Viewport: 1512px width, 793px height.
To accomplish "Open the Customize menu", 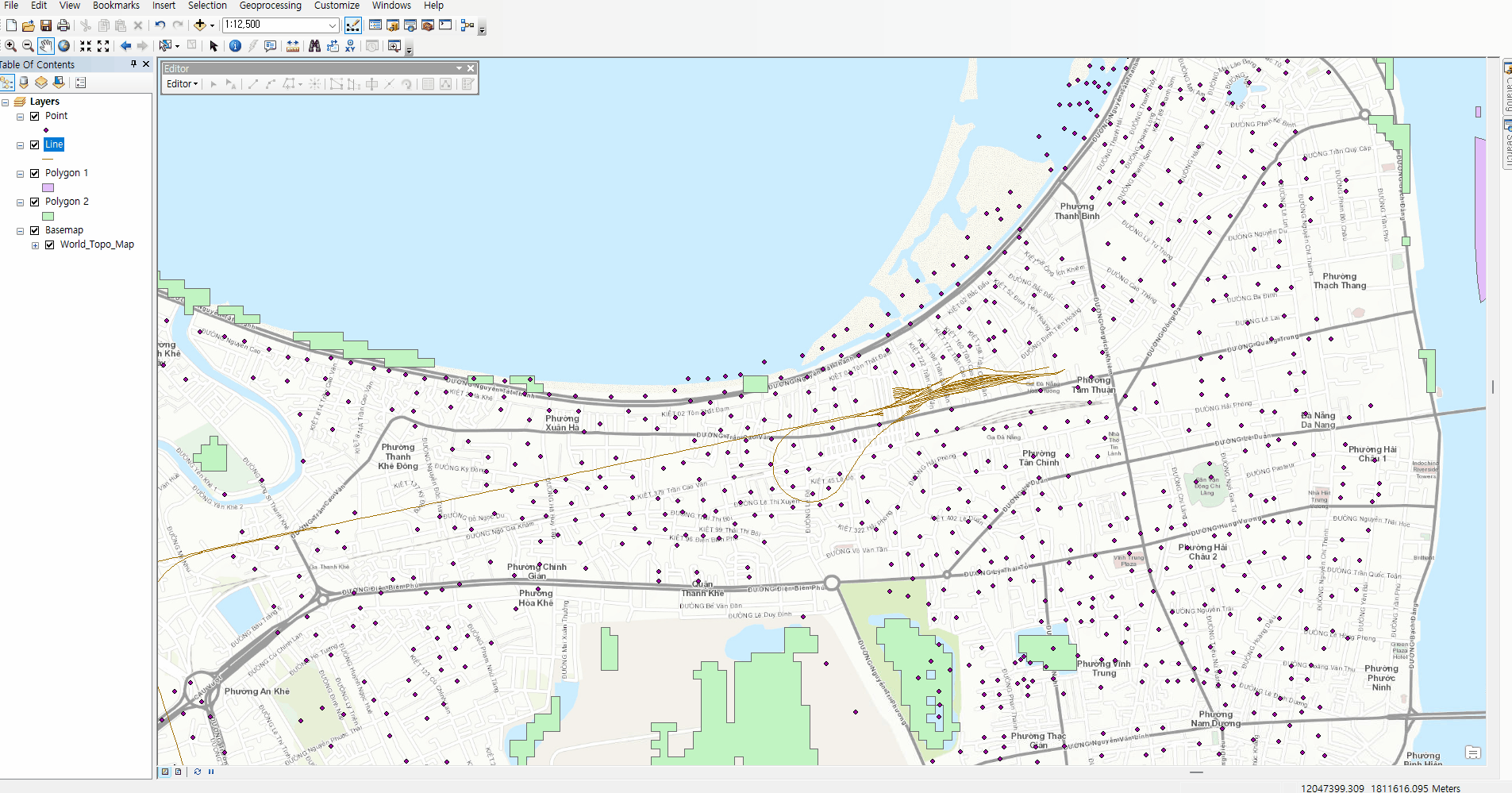I will (337, 6).
